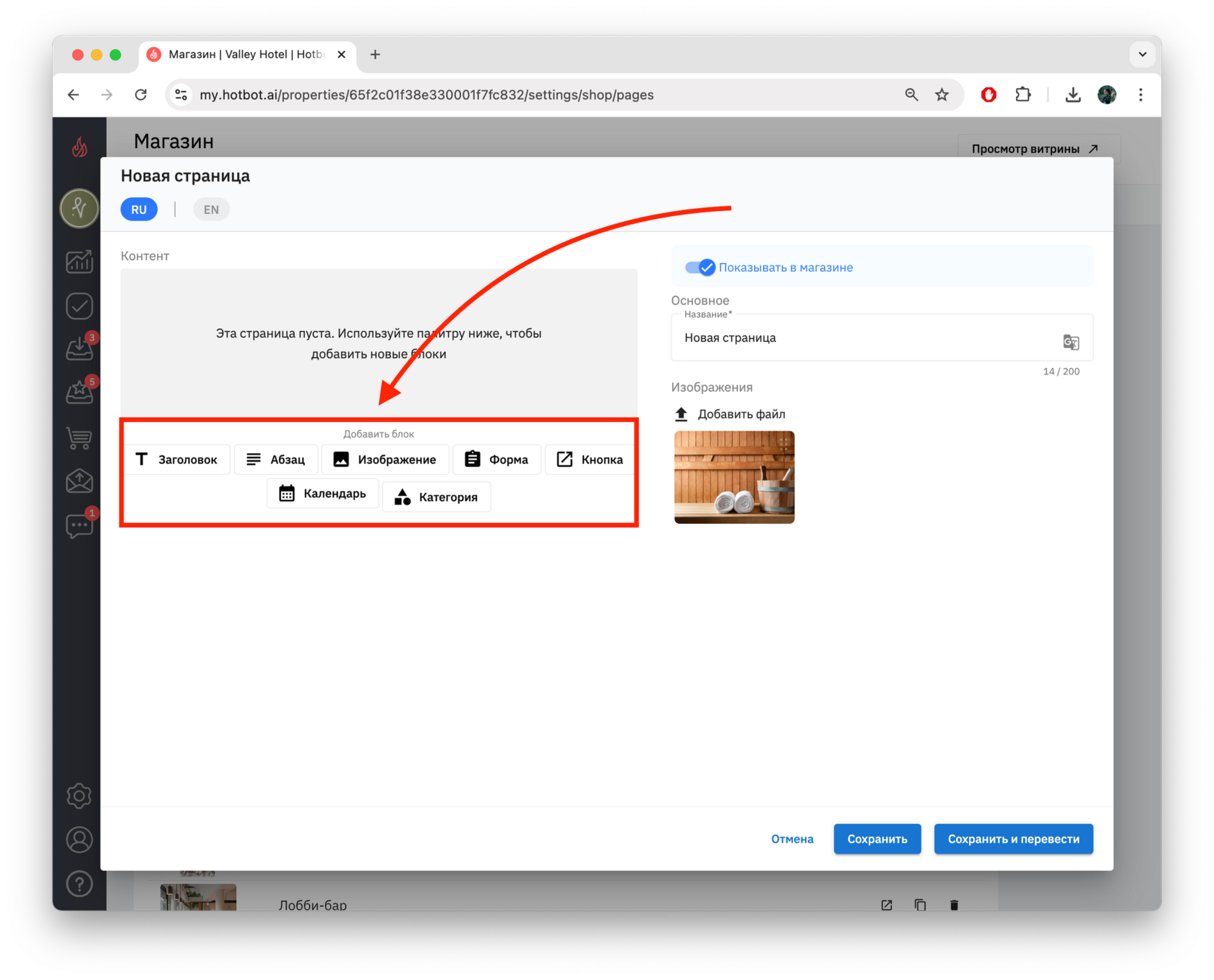Viewport: 1214px width, 980px height.
Task: Click the Hotbot flame logo in sidebar
Action: click(x=79, y=147)
